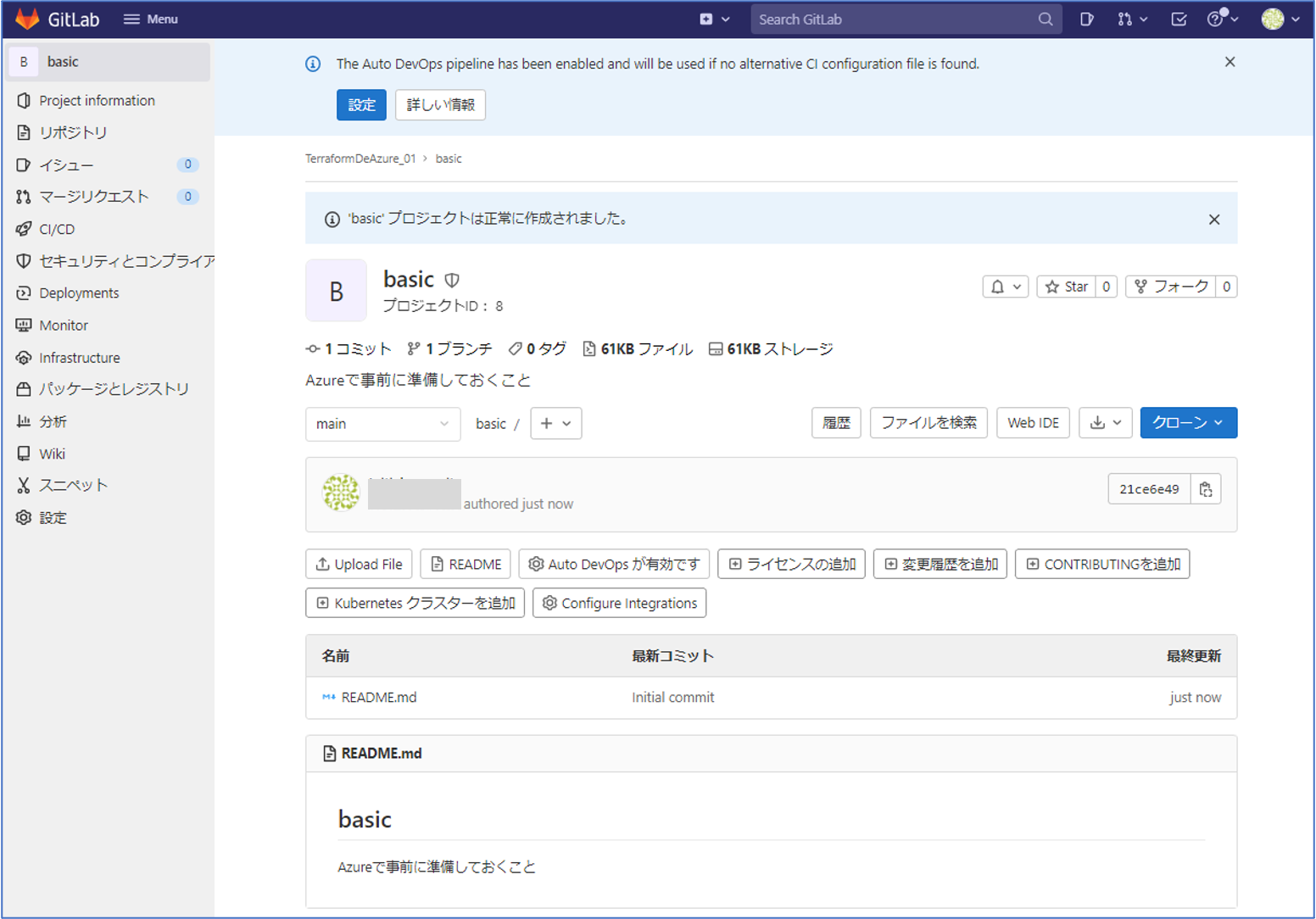Click Kubernetes クラスターを追加 button

[x=415, y=604]
